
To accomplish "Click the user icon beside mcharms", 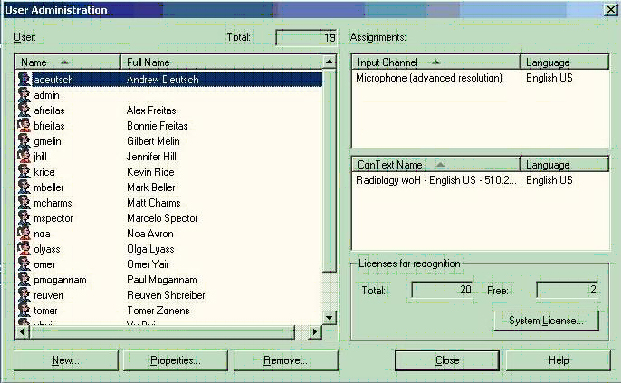I will point(24,203).
